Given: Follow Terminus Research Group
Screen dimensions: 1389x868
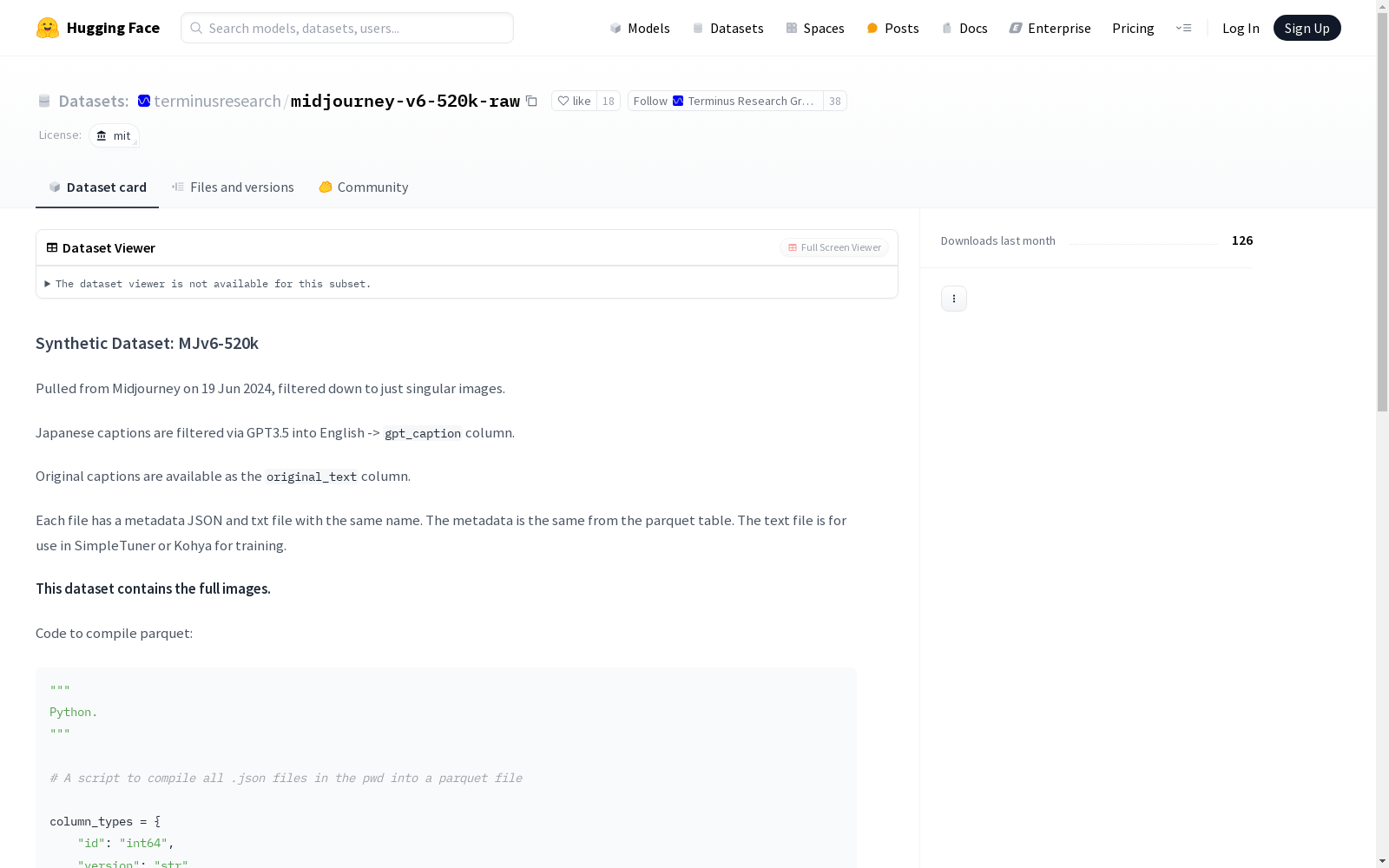Looking at the screenshot, I should [725, 101].
